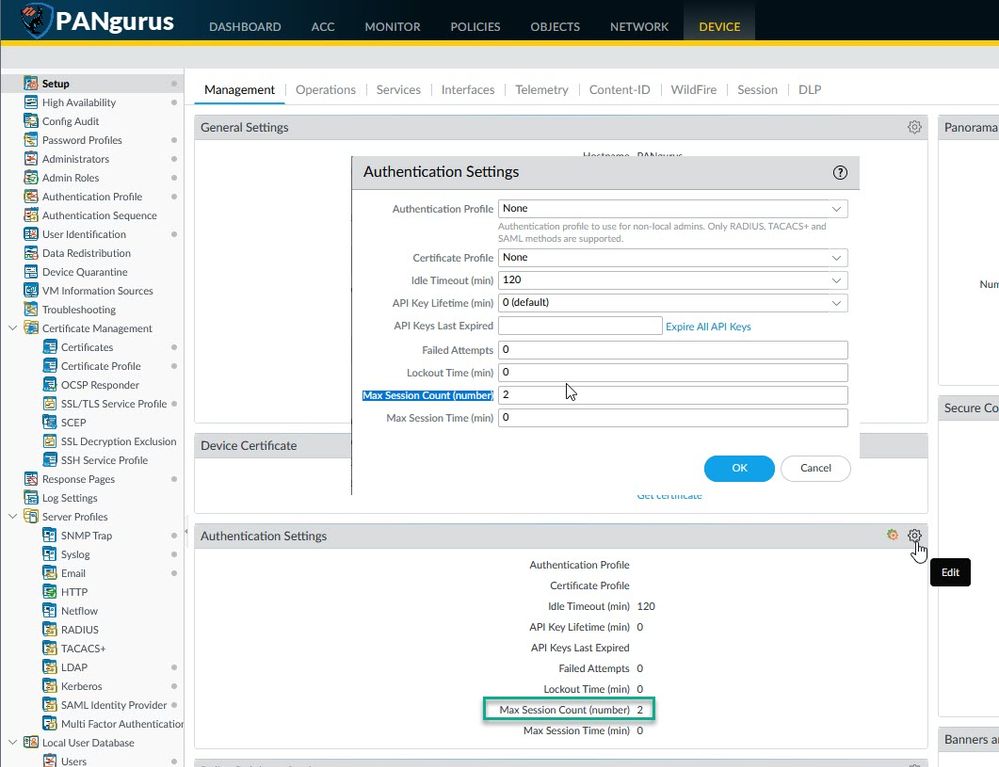This screenshot has height=767, width=999.
Task: Select SAML Identity Provider in sidebar
Action: point(113,705)
